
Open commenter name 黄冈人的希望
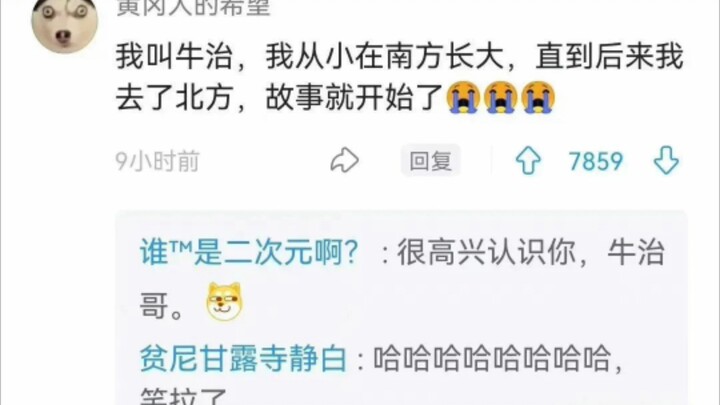193,8
